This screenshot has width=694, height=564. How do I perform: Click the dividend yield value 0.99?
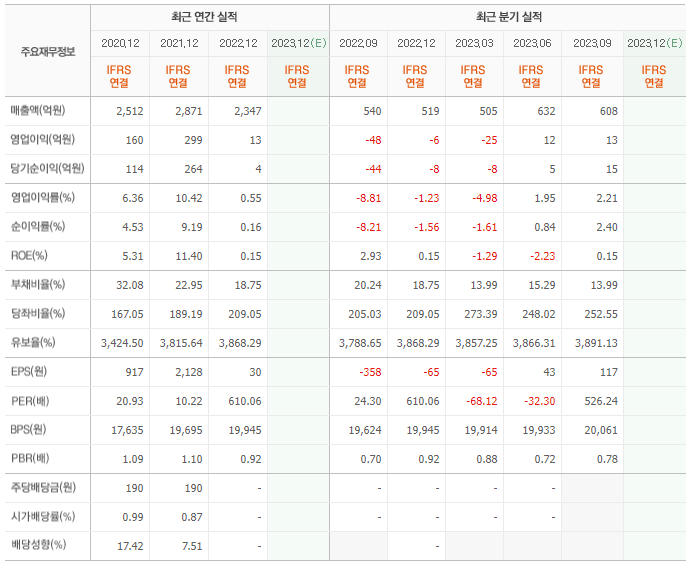coord(133,517)
